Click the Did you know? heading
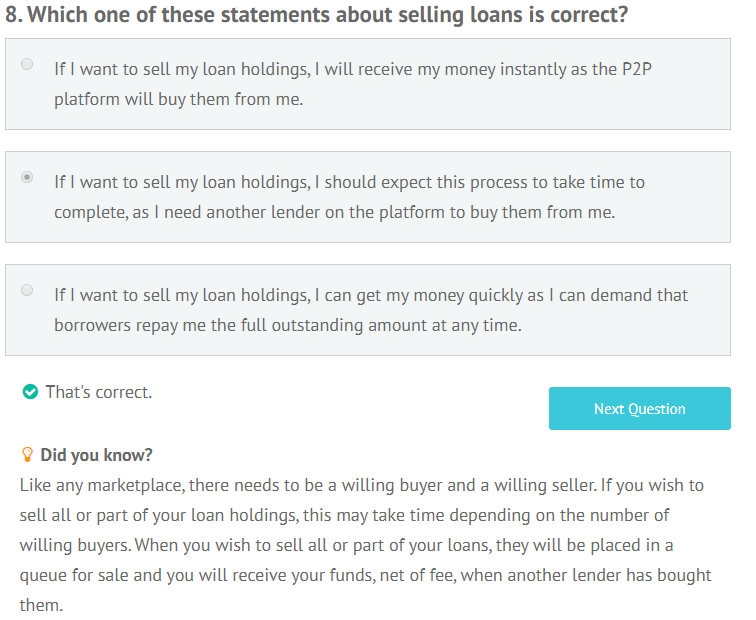756x620 pixels. point(96,455)
